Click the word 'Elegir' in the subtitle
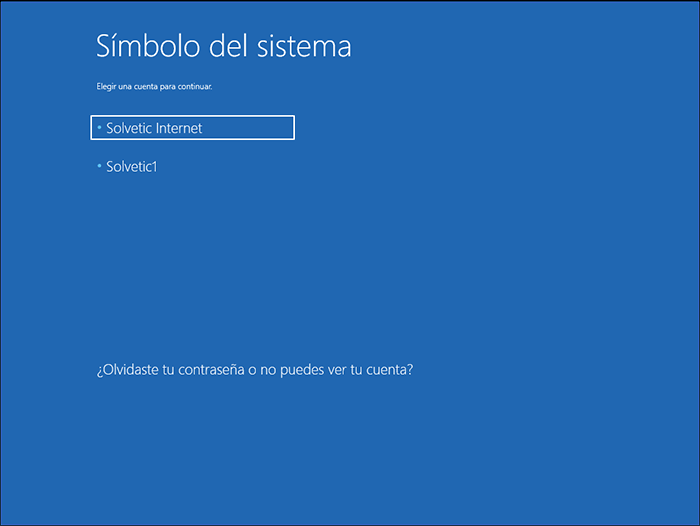This screenshot has height=526, width=700. click(106, 87)
